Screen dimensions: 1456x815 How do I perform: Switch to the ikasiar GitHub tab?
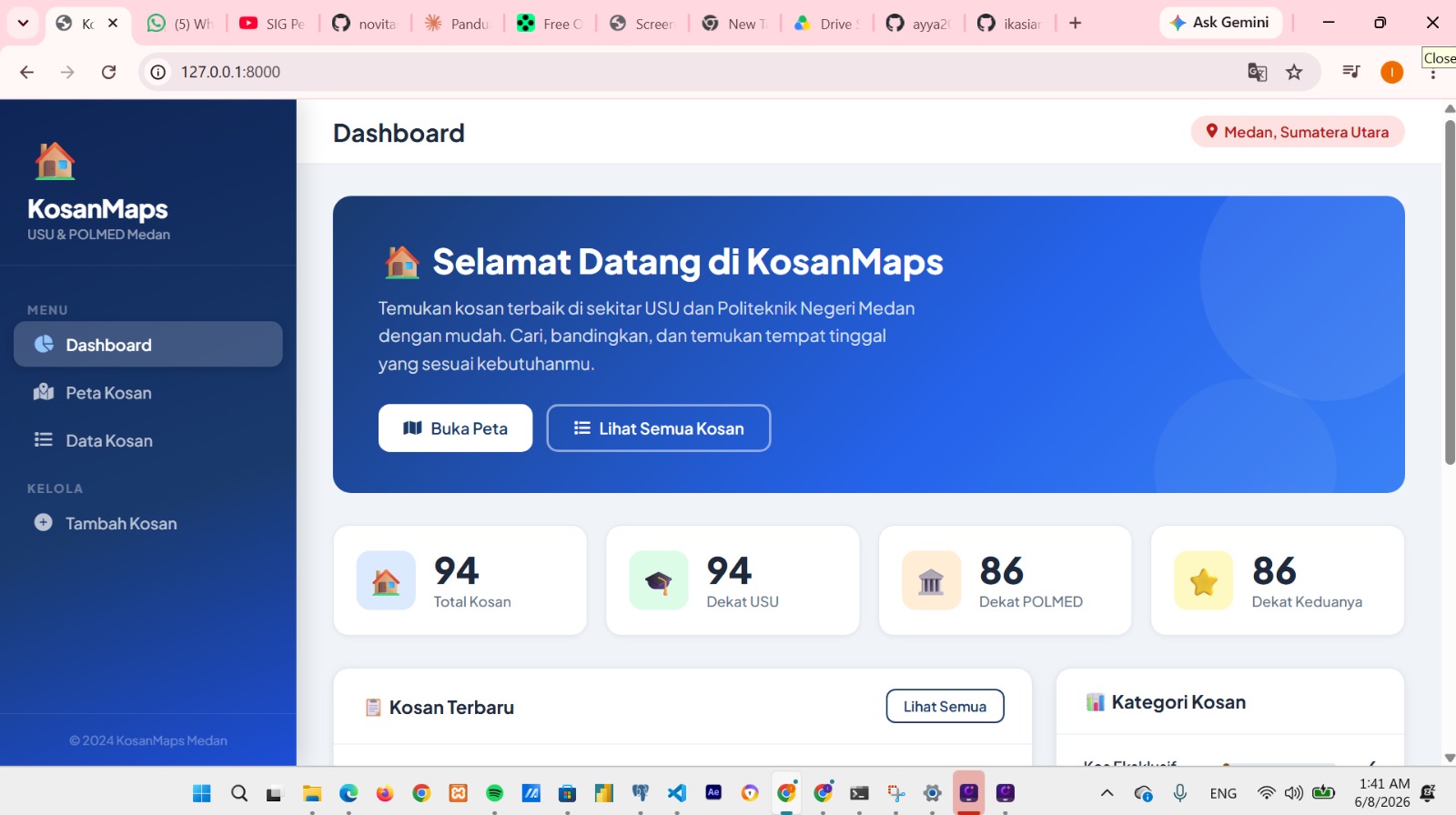click(x=1010, y=24)
